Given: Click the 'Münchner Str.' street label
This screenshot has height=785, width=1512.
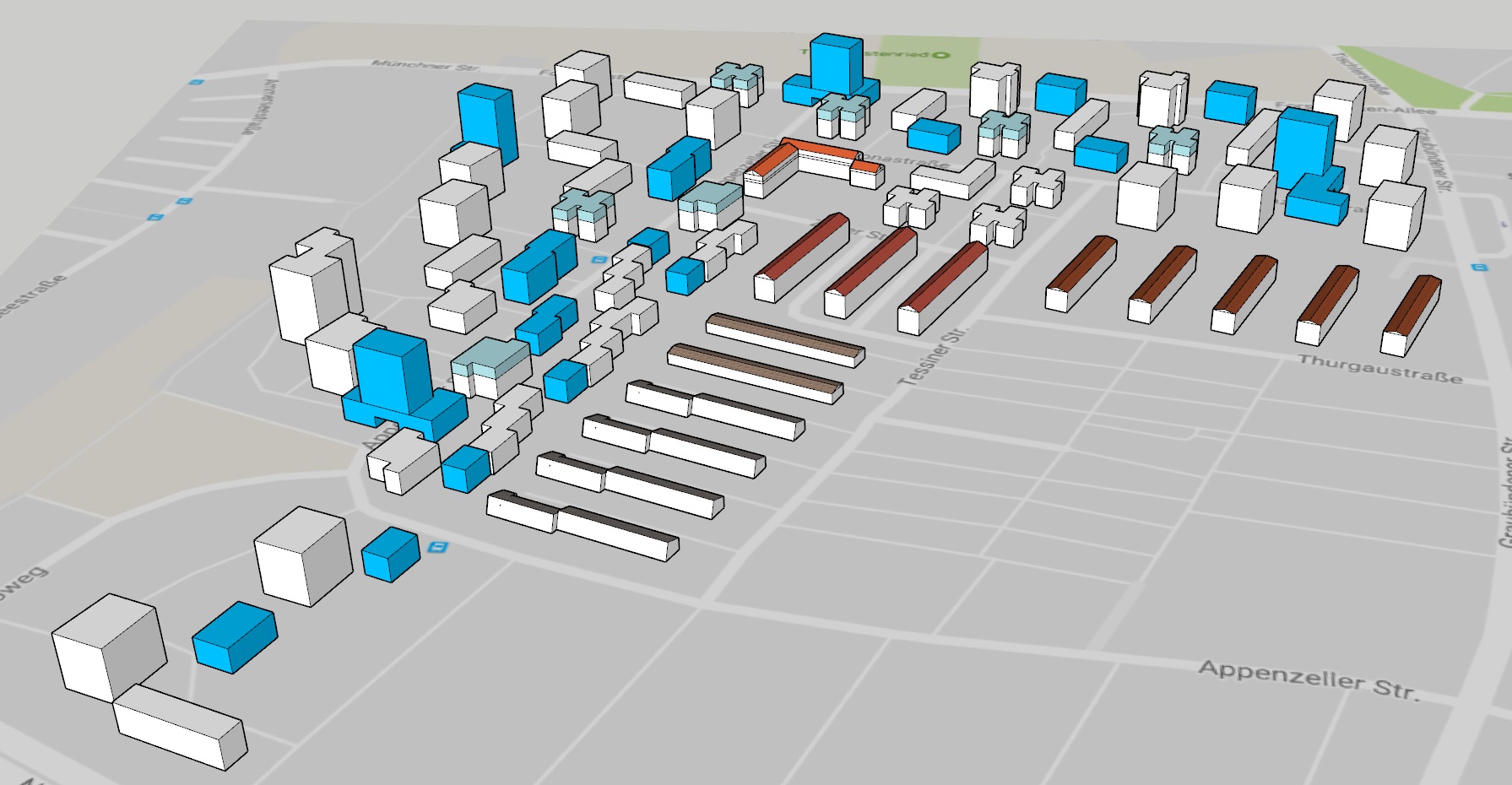Looking at the screenshot, I should click(x=425, y=66).
